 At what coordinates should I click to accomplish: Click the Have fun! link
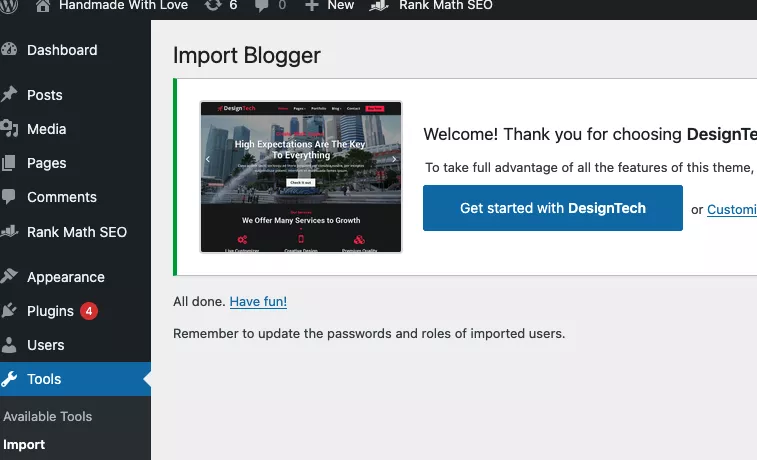coord(258,301)
